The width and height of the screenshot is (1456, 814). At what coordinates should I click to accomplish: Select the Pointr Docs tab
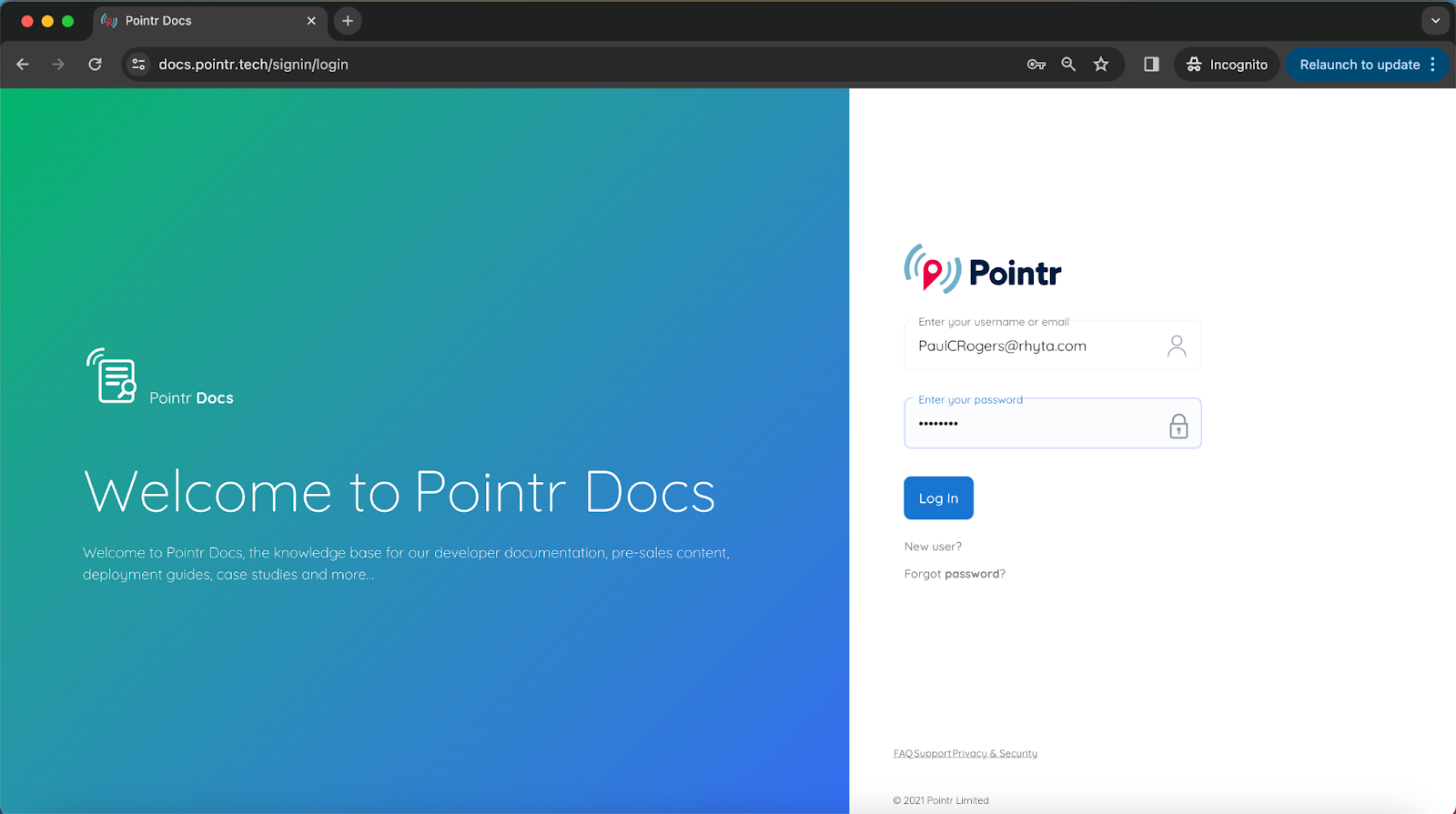tap(209, 21)
